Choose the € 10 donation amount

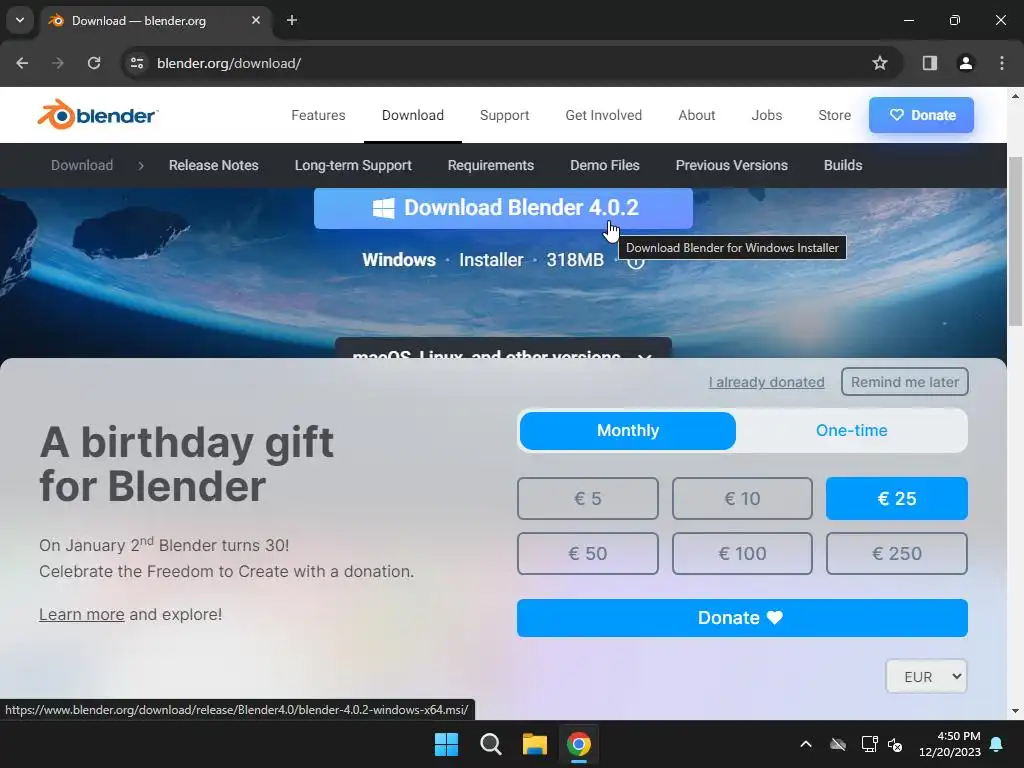[x=743, y=498]
